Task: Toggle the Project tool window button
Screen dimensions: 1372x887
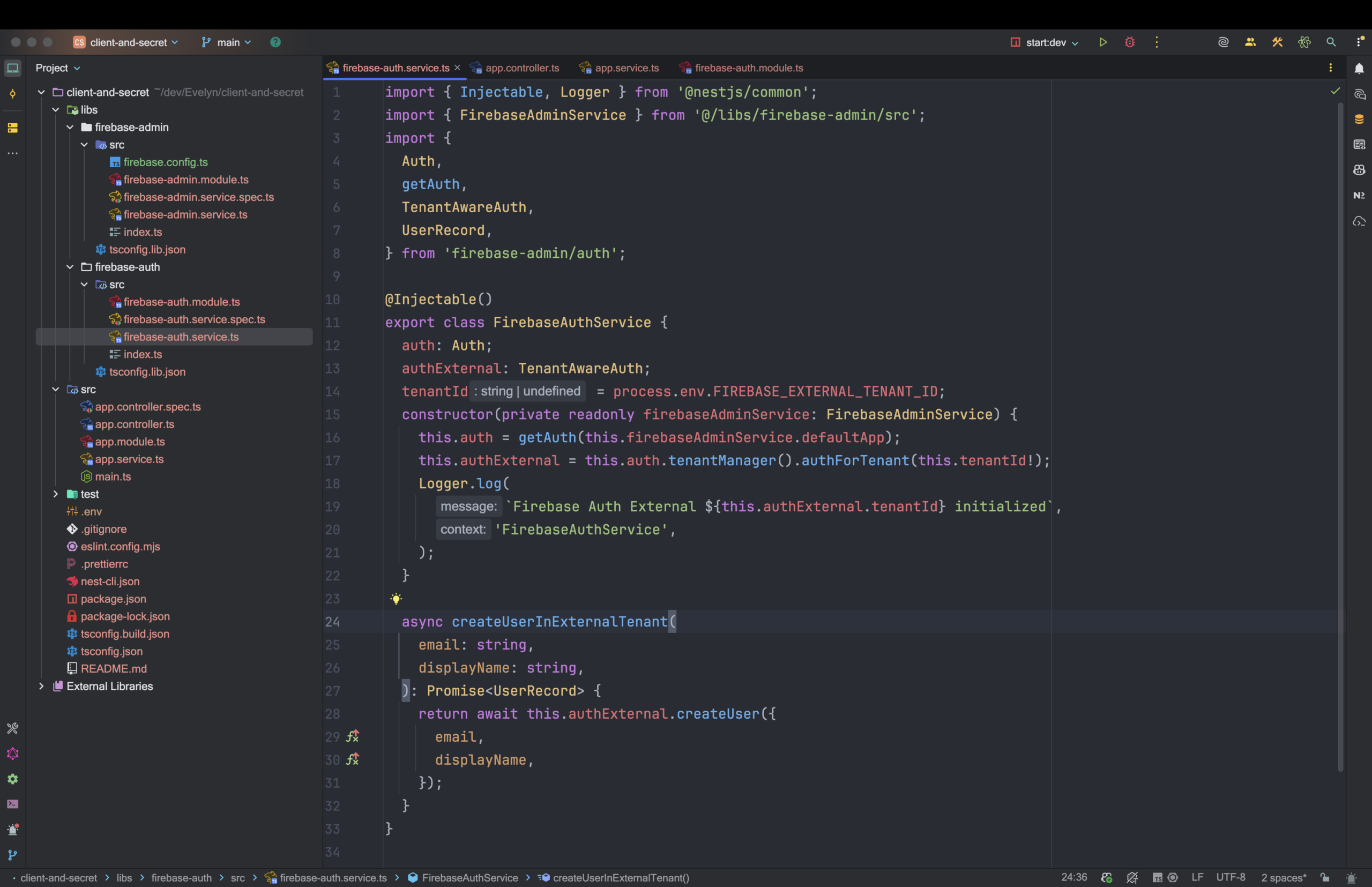Action: pos(13,69)
